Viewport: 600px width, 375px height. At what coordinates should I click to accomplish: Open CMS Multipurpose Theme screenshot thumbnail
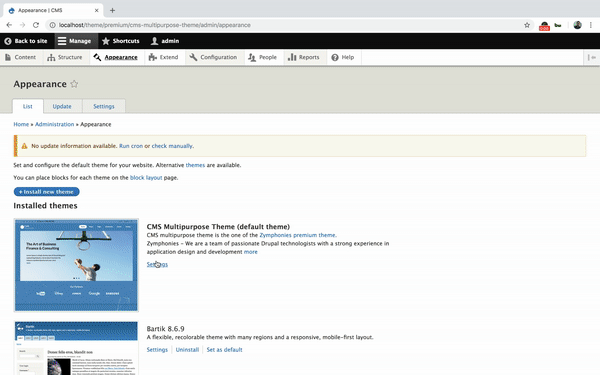tap(76, 265)
